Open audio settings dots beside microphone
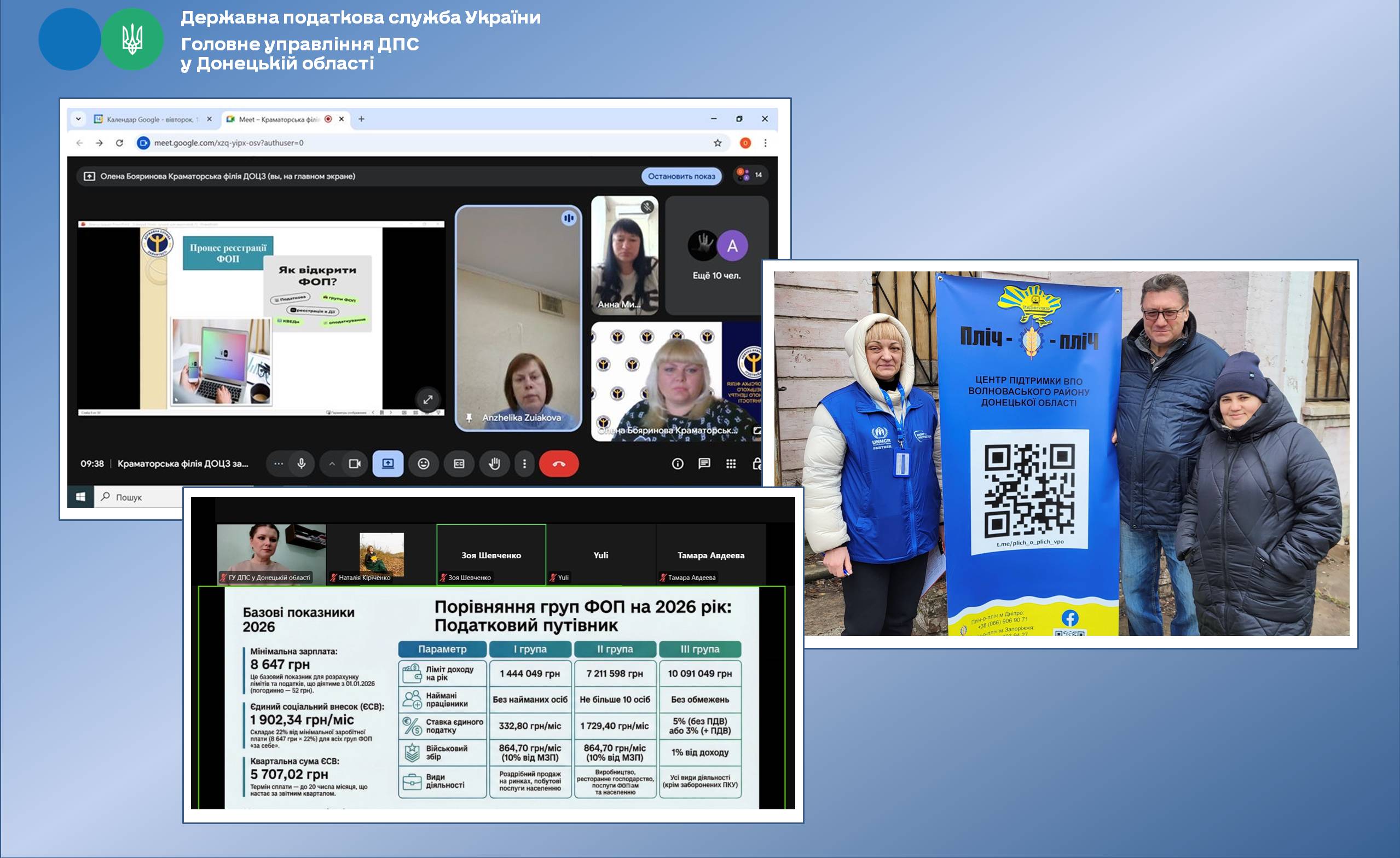 [279, 463]
